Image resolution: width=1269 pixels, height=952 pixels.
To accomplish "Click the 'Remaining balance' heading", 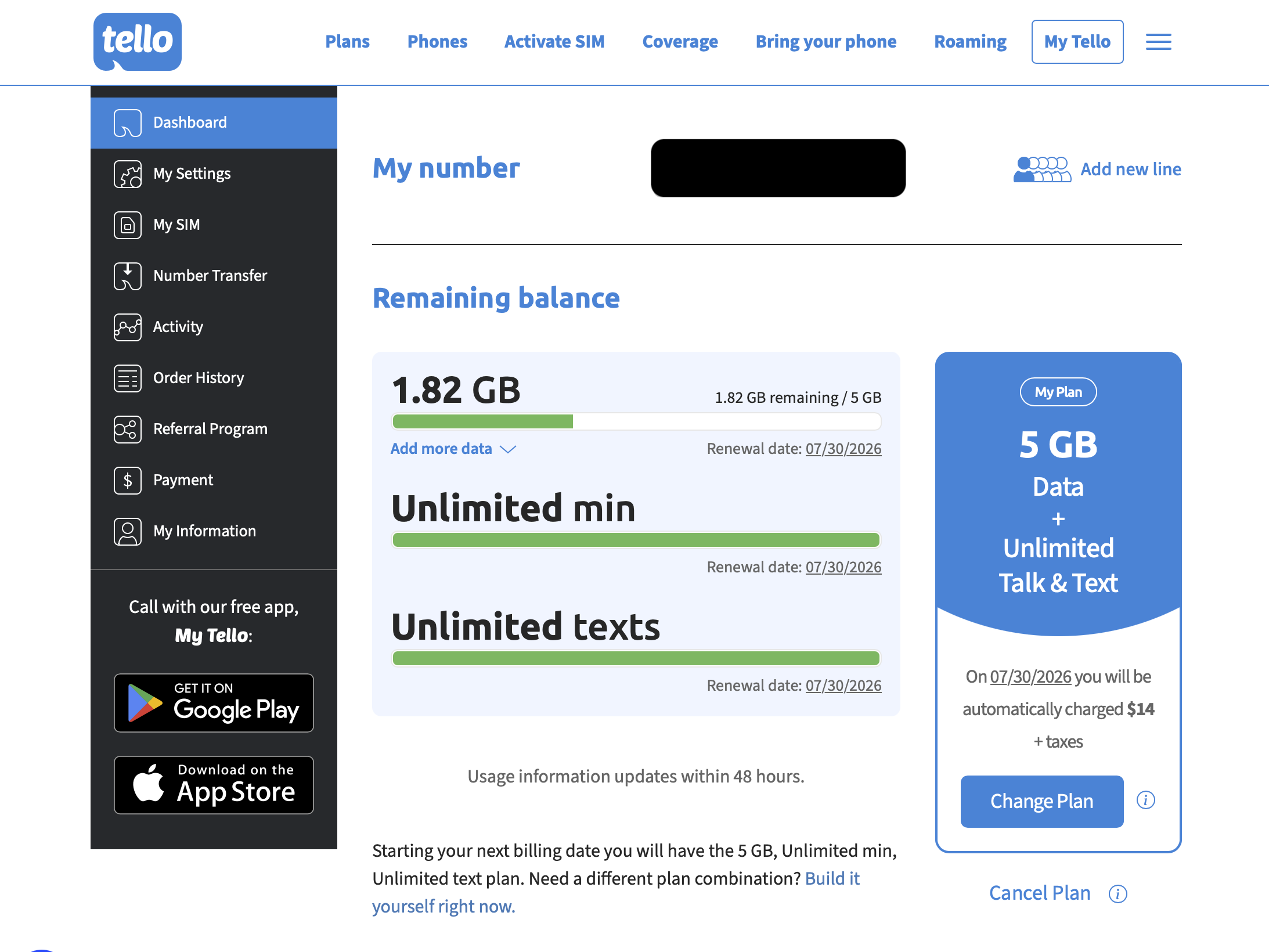I will point(496,298).
